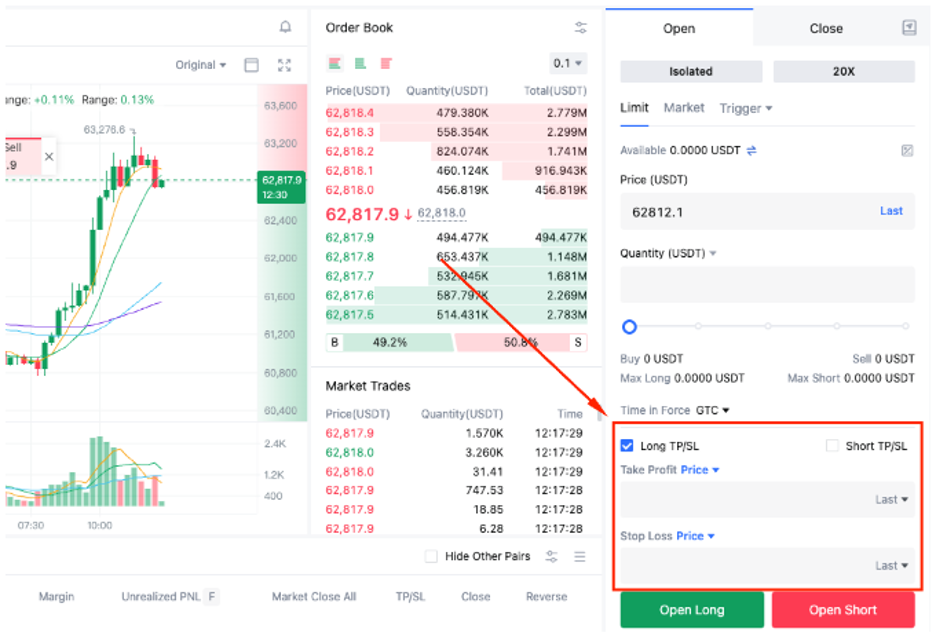The image size is (936, 636).
Task: Click the fullscreen chart icon
Action: (x=285, y=64)
